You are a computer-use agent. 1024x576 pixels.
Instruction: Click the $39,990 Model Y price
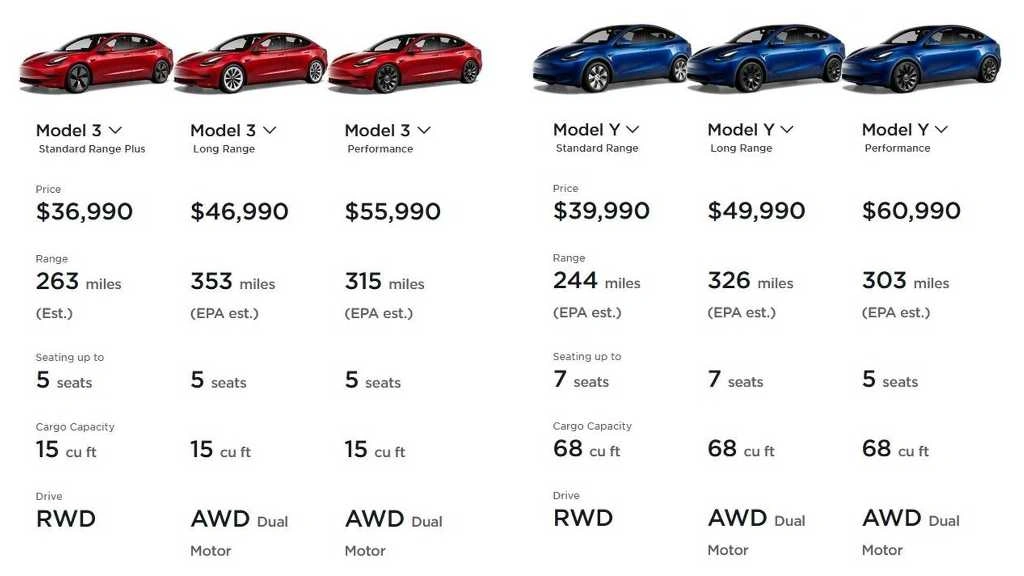pos(601,211)
